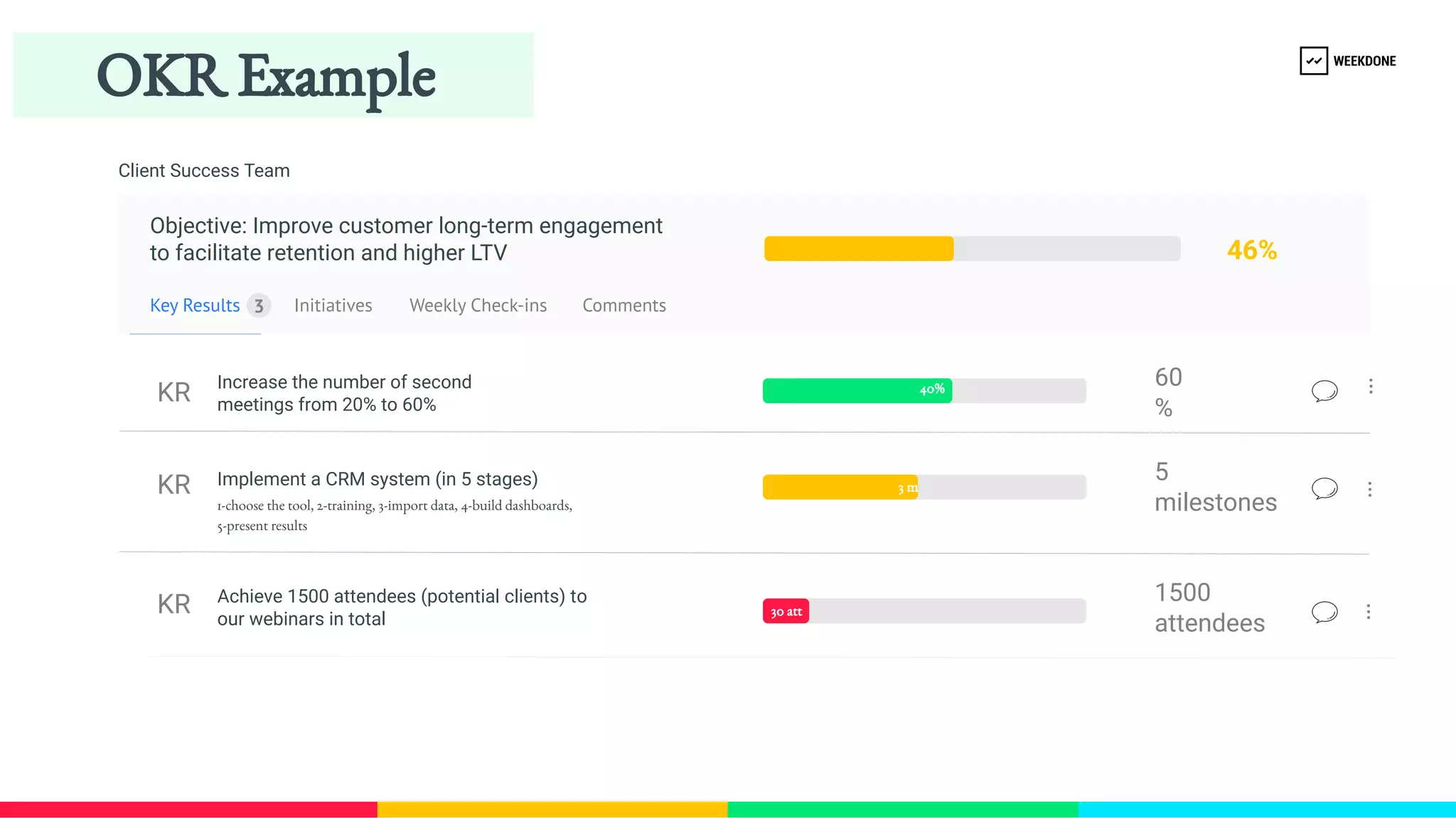Click the Key Results count badge showing 3

click(x=259, y=306)
